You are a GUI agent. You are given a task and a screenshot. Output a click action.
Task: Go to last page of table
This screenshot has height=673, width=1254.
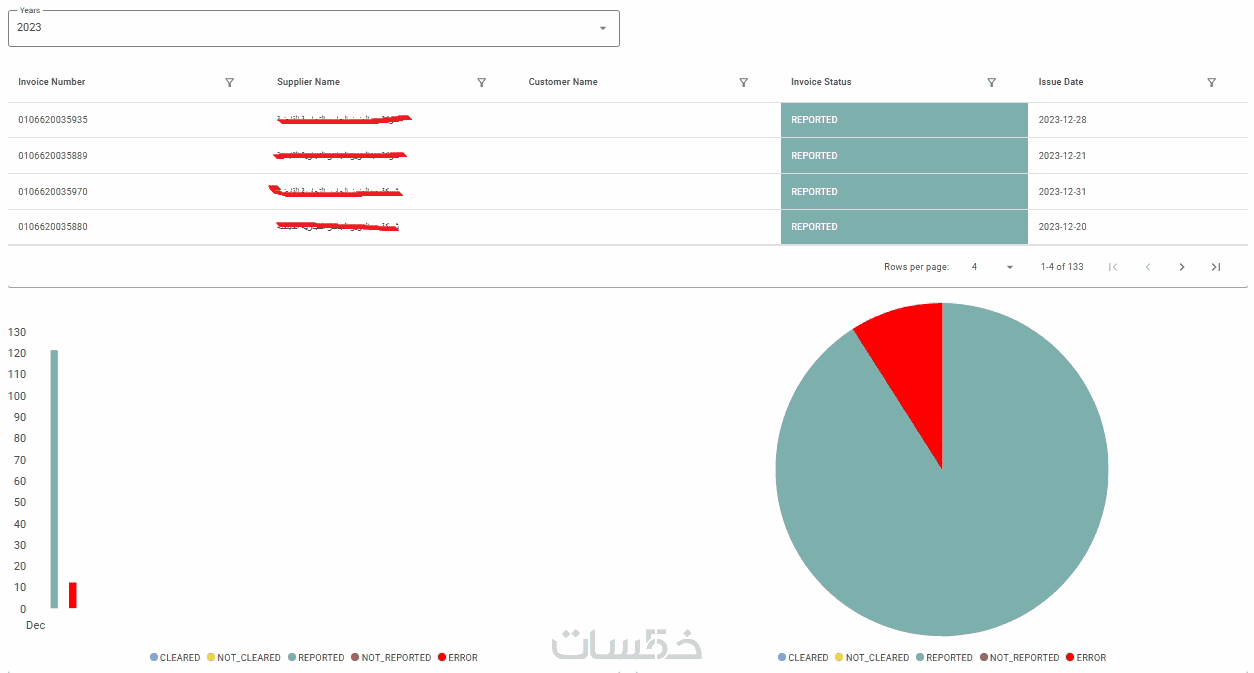coord(1216,267)
